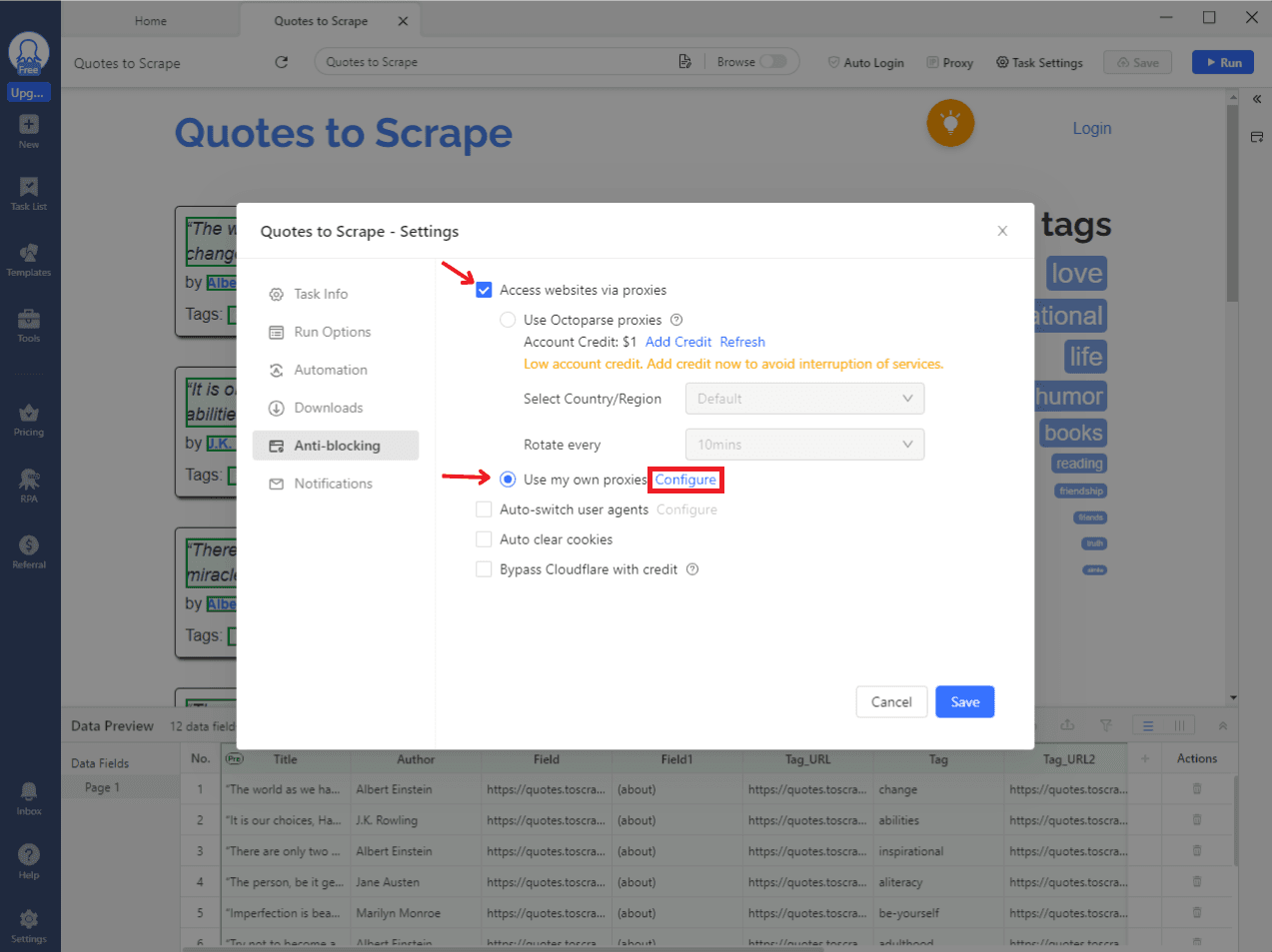
Task: Uncheck Access websites via proxies
Action: click(484, 290)
